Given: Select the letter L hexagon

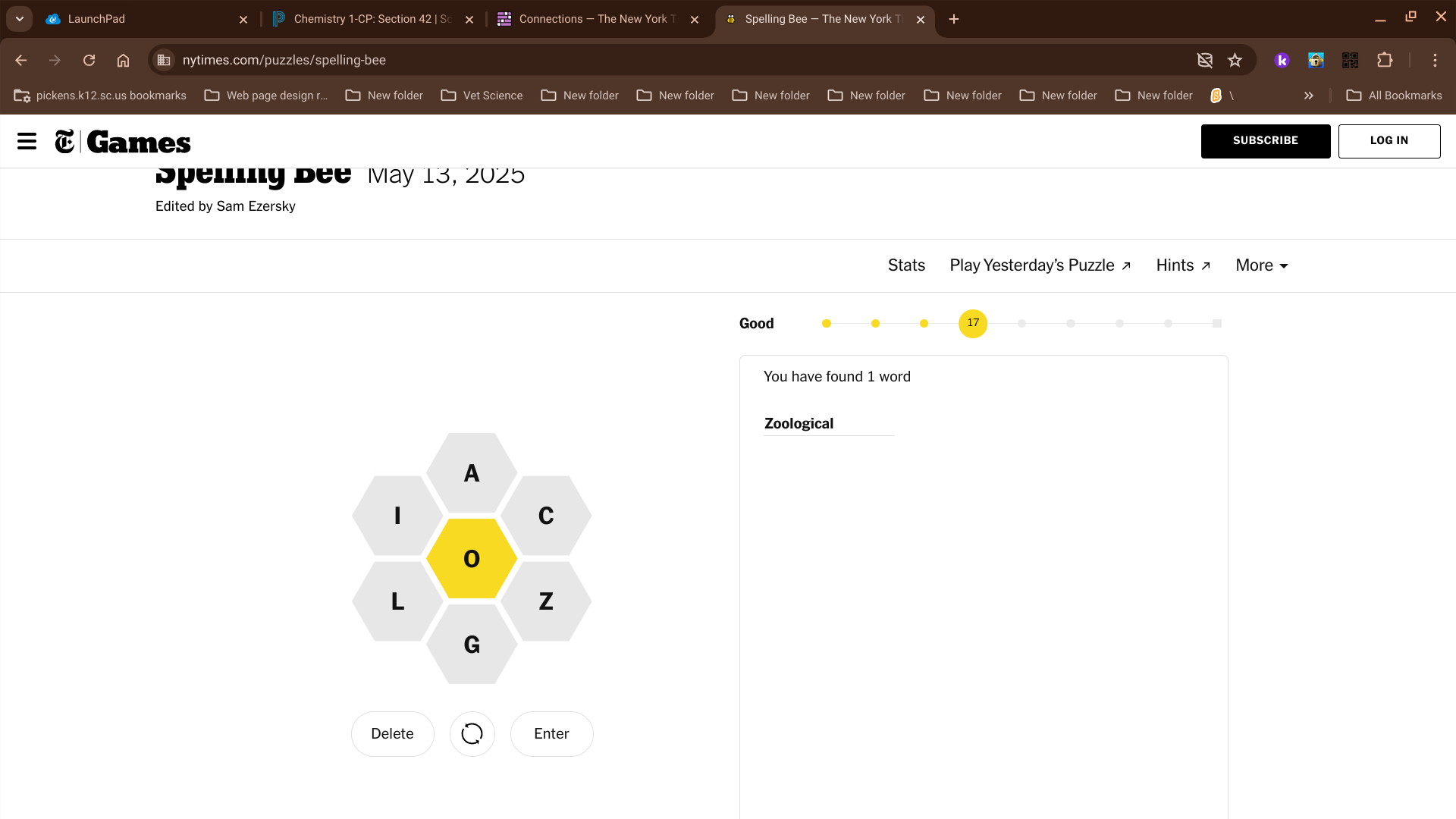Looking at the screenshot, I should [397, 601].
